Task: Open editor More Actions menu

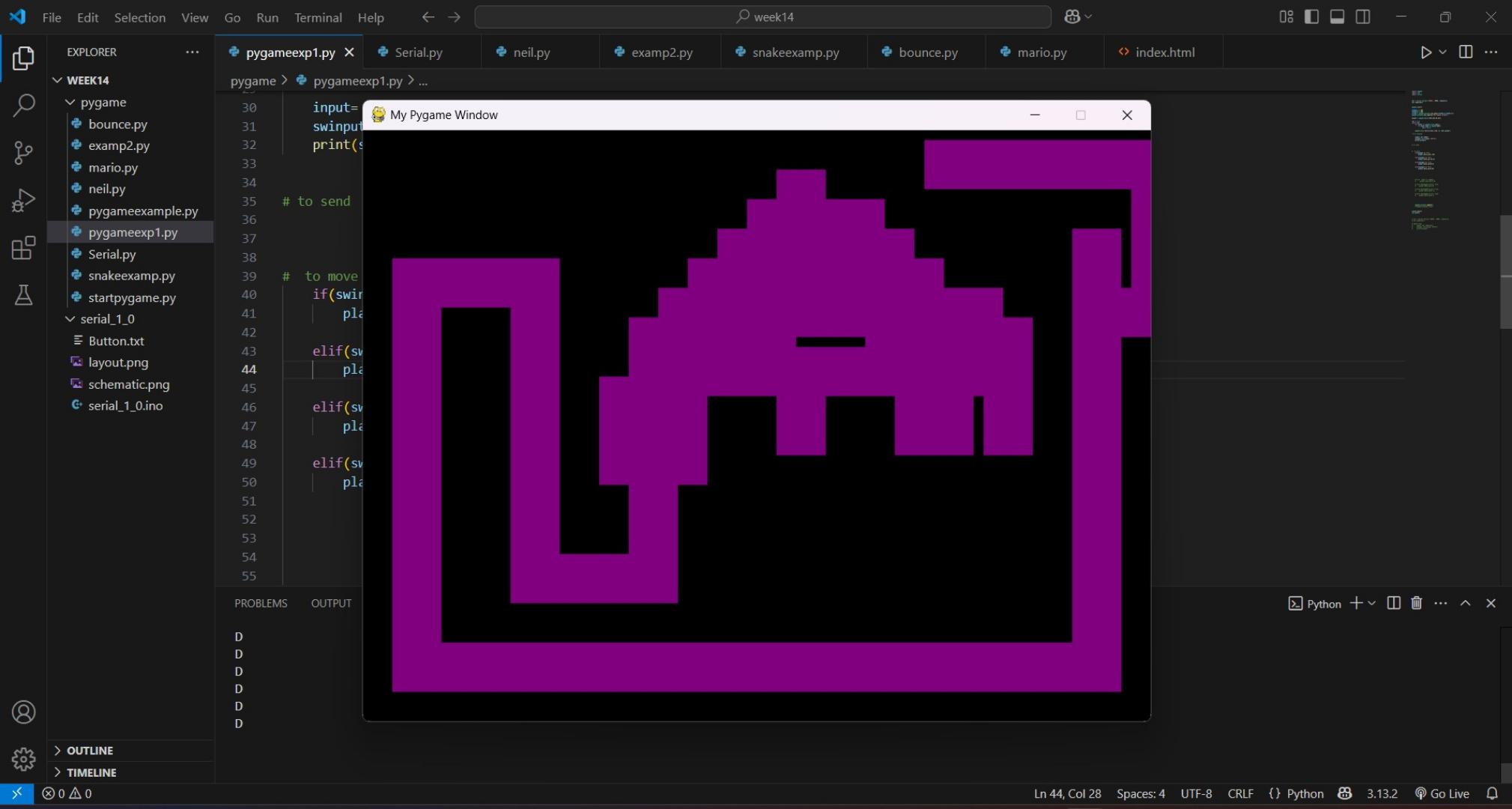Action: click(x=1491, y=52)
